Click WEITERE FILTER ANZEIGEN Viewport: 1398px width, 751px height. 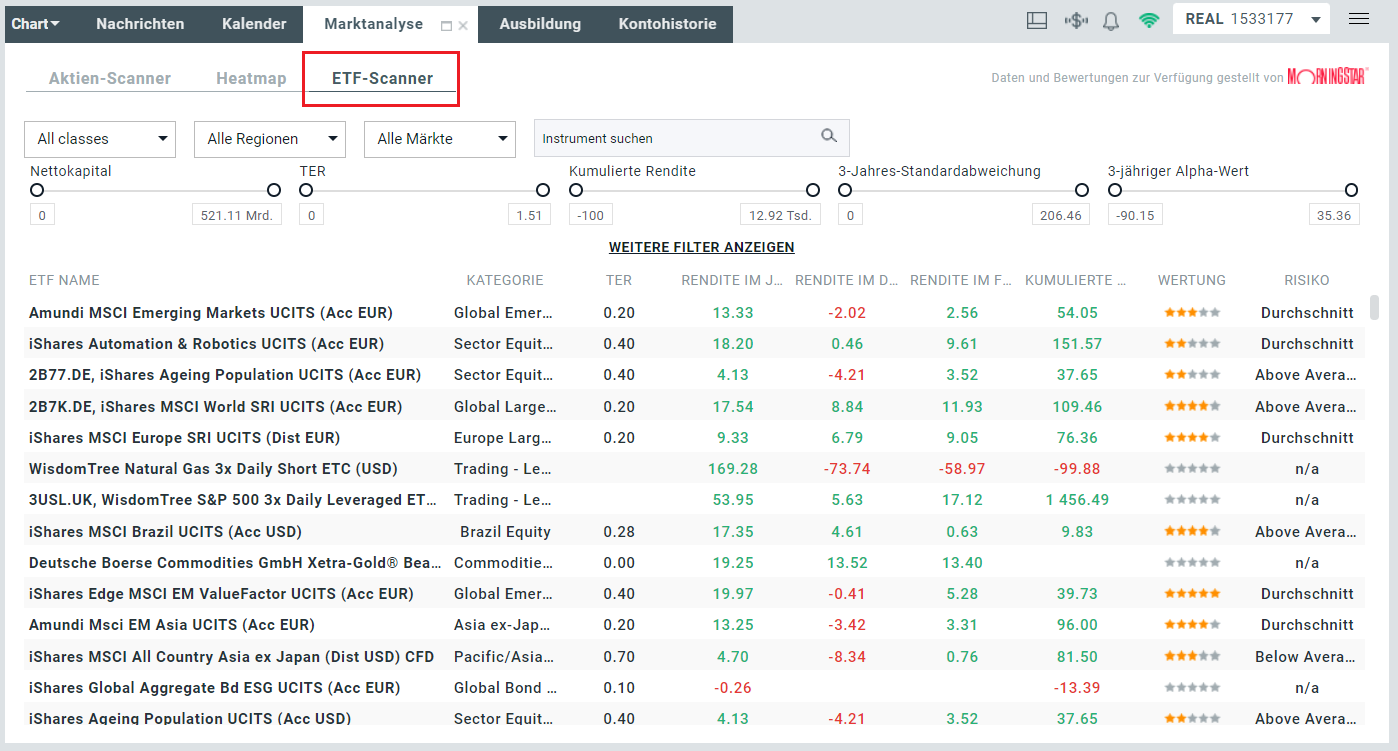click(x=702, y=247)
